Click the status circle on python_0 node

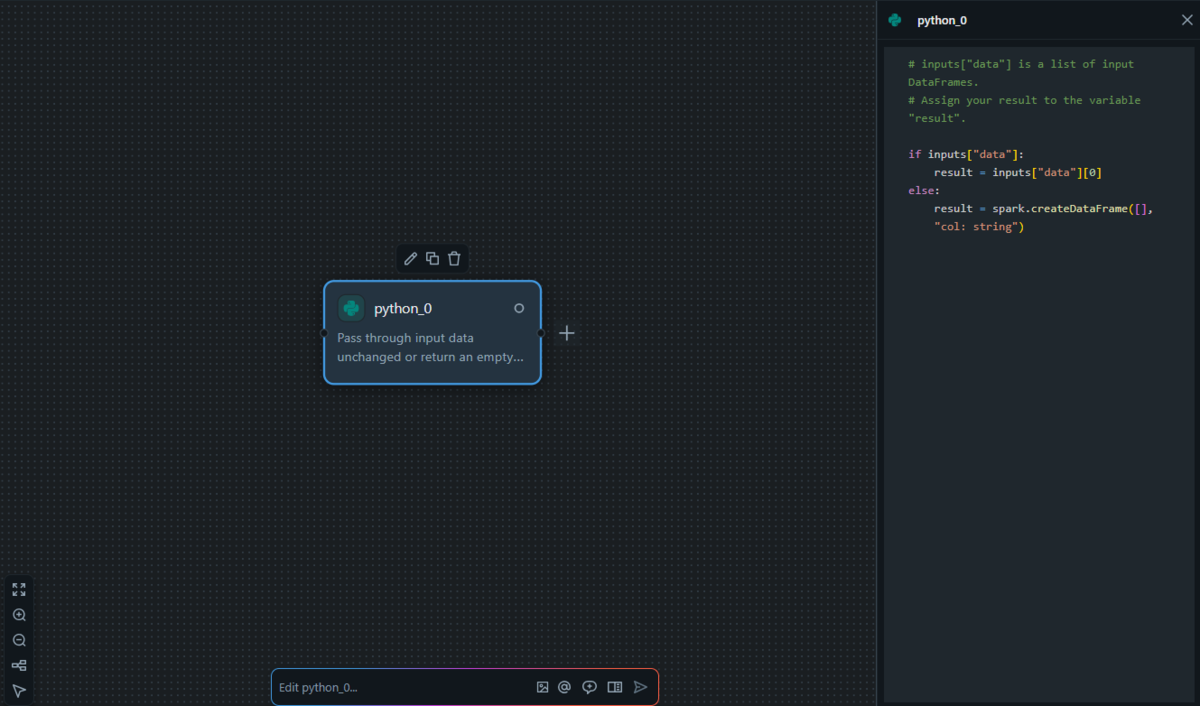519,308
